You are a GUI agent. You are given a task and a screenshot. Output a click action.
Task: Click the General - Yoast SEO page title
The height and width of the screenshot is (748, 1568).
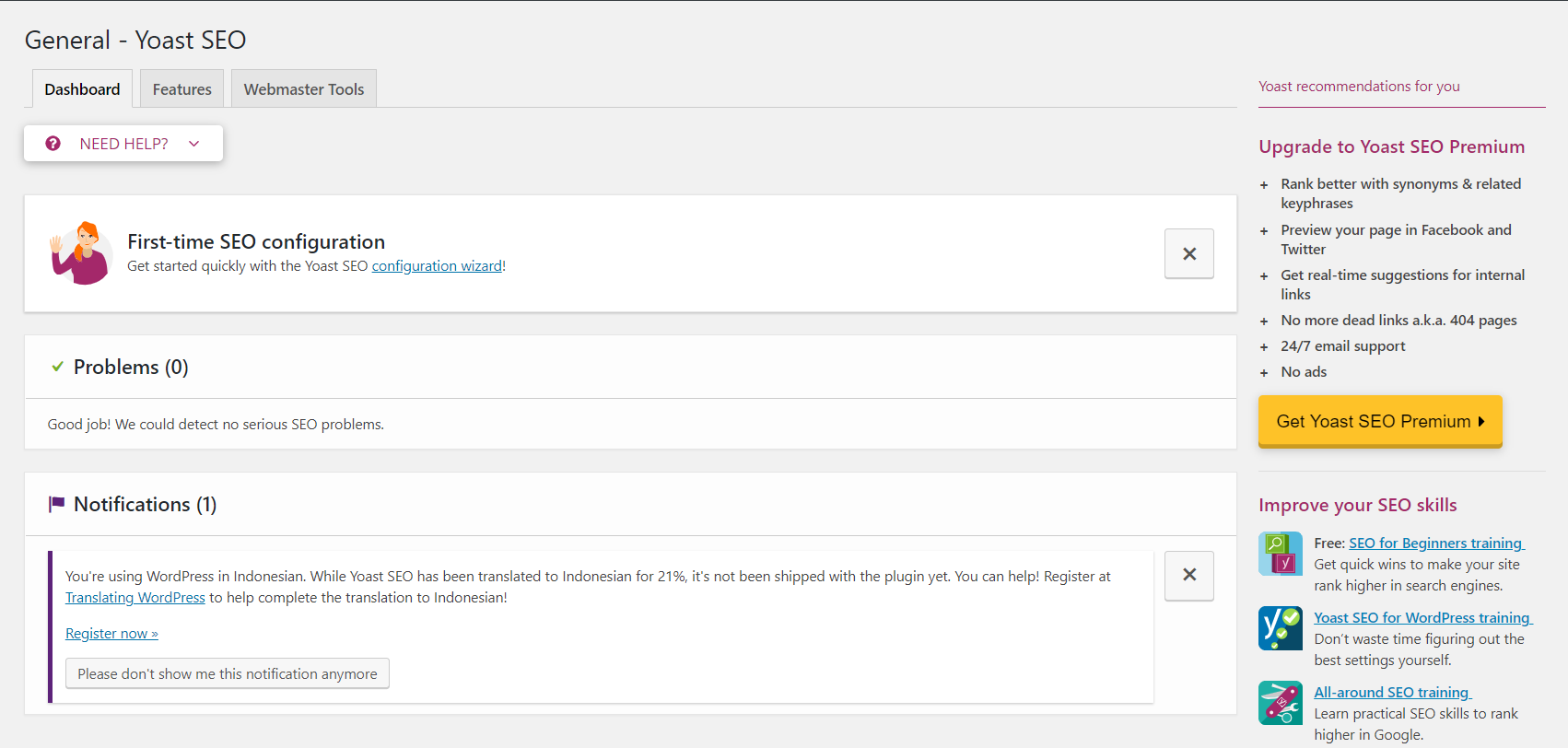pyautogui.click(x=135, y=40)
